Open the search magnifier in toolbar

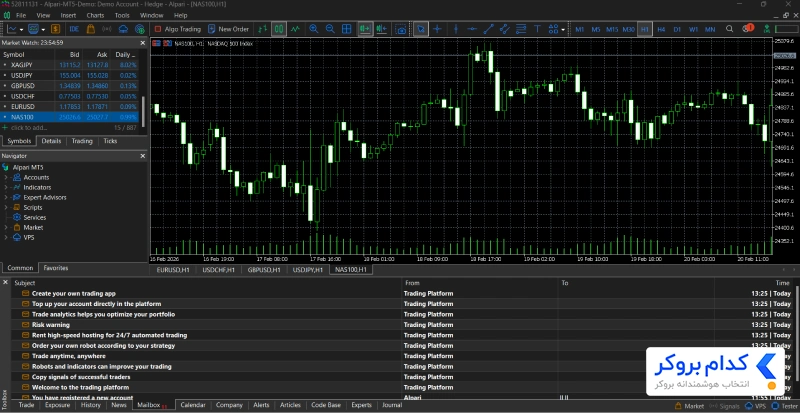(730, 29)
